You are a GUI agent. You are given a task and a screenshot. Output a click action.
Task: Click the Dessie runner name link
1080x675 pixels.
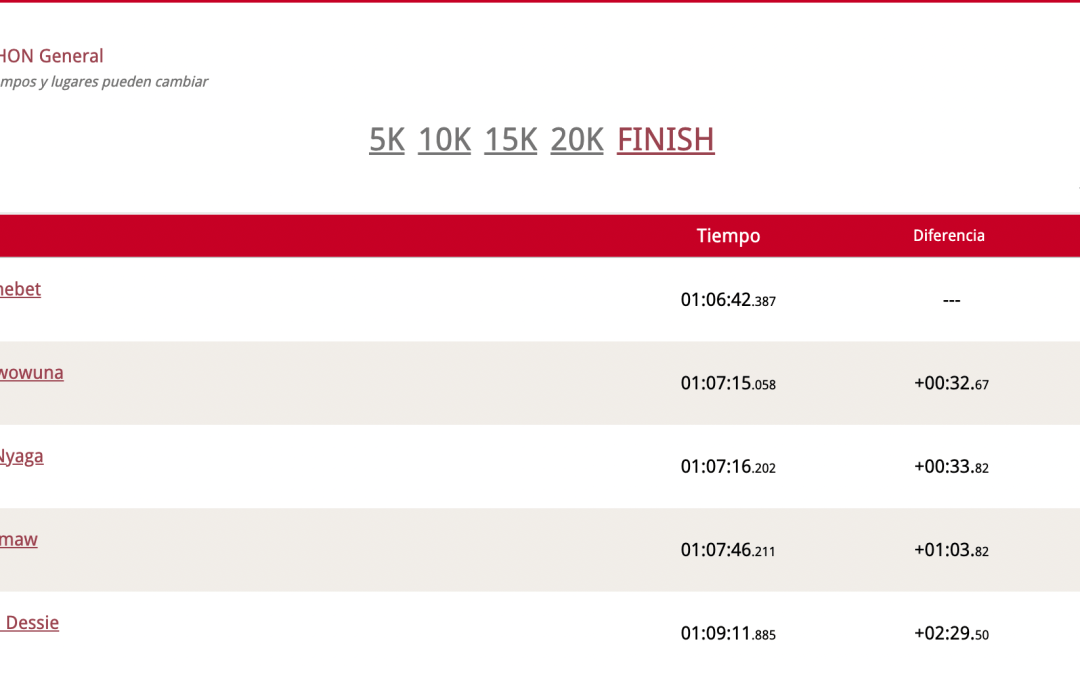click(31, 622)
